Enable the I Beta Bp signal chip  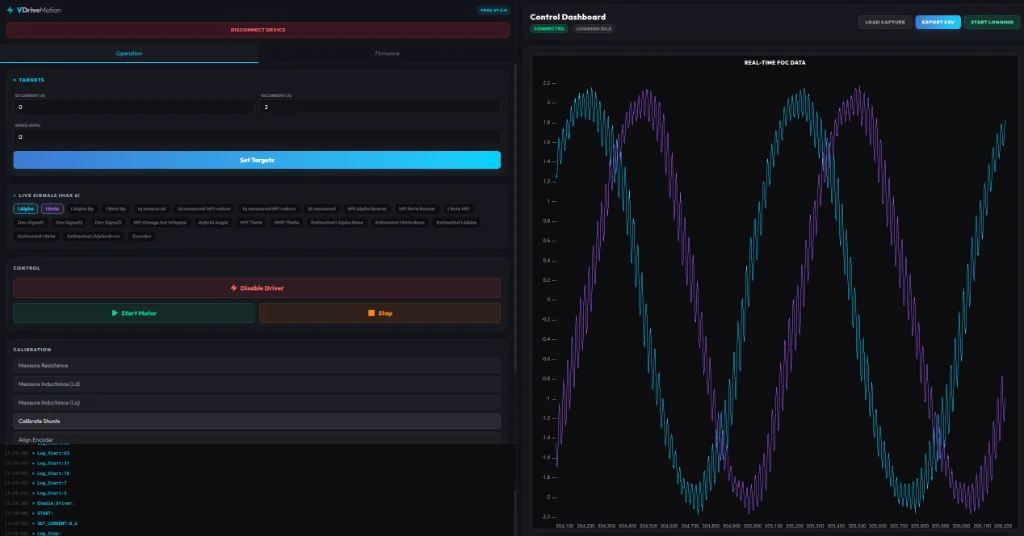pyautogui.click(x=116, y=209)
